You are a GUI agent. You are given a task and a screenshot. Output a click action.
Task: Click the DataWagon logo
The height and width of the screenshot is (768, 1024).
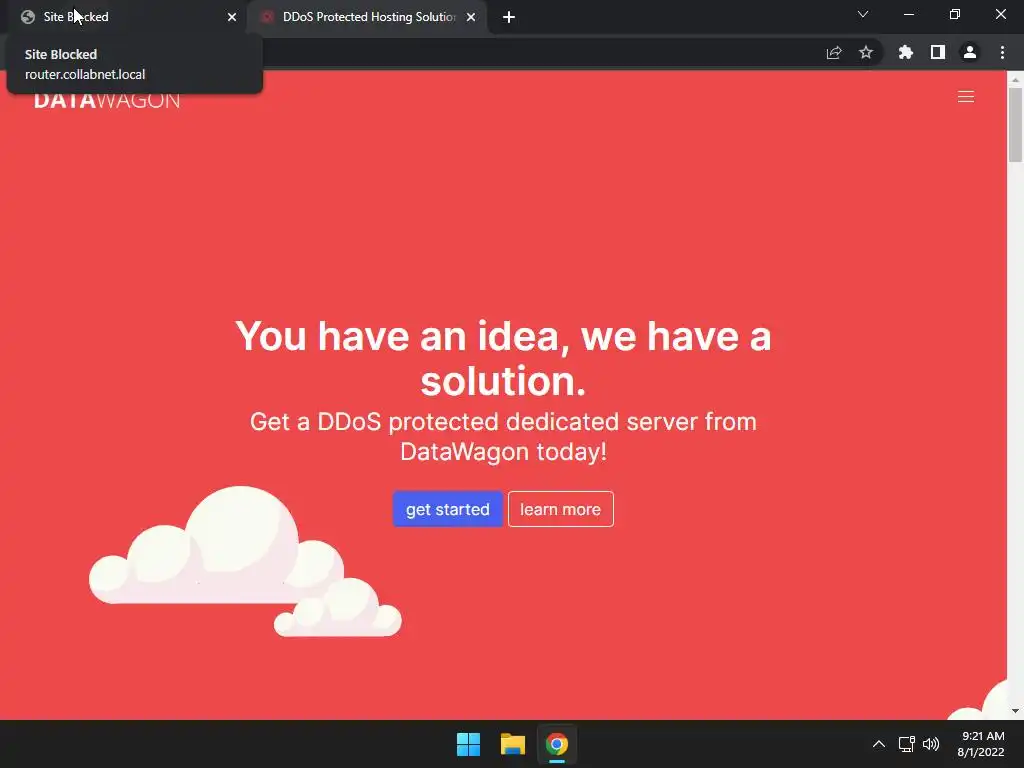[107, 100]
